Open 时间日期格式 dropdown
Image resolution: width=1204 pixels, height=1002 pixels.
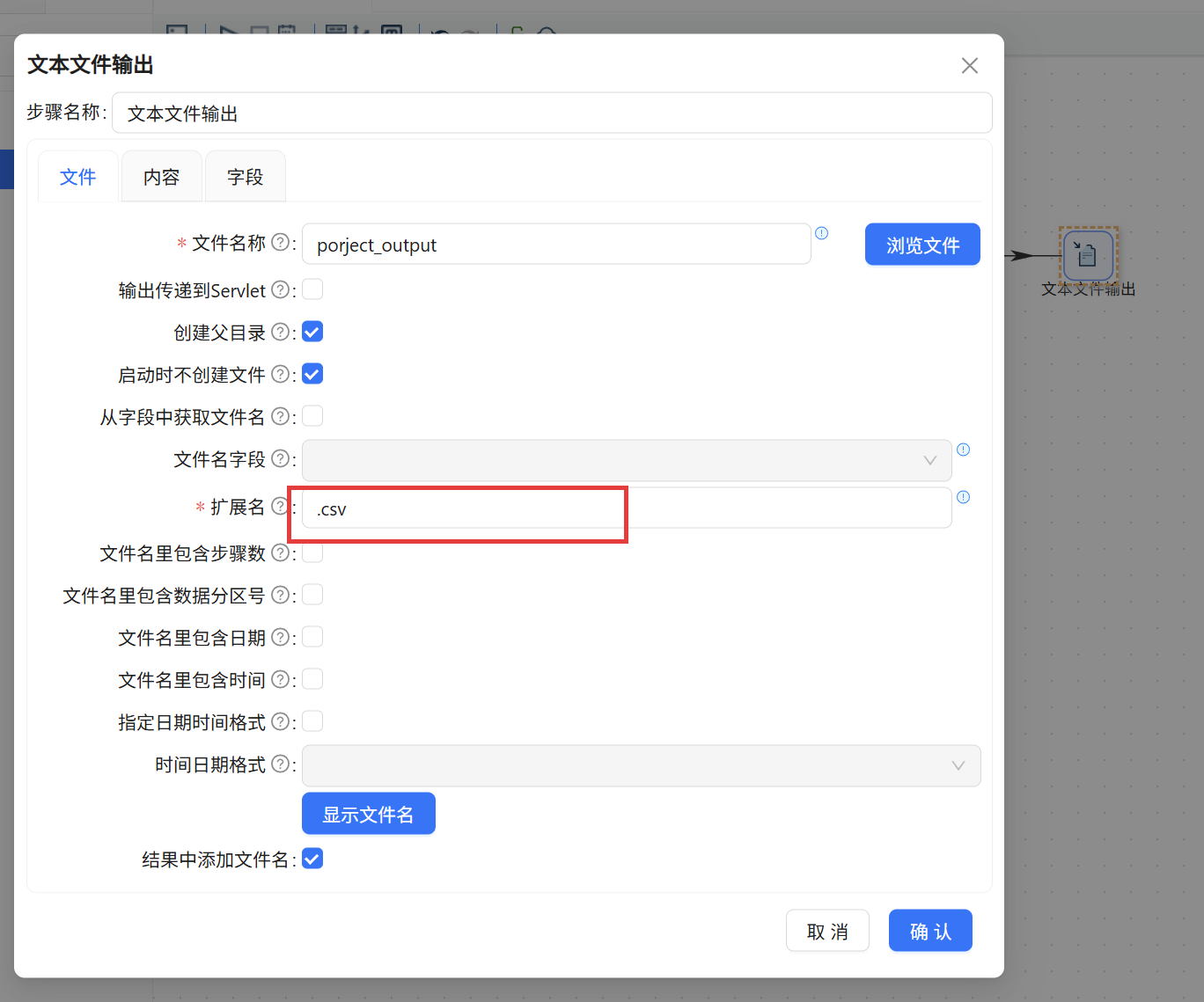pyautogui.click(x=641, y=765)
